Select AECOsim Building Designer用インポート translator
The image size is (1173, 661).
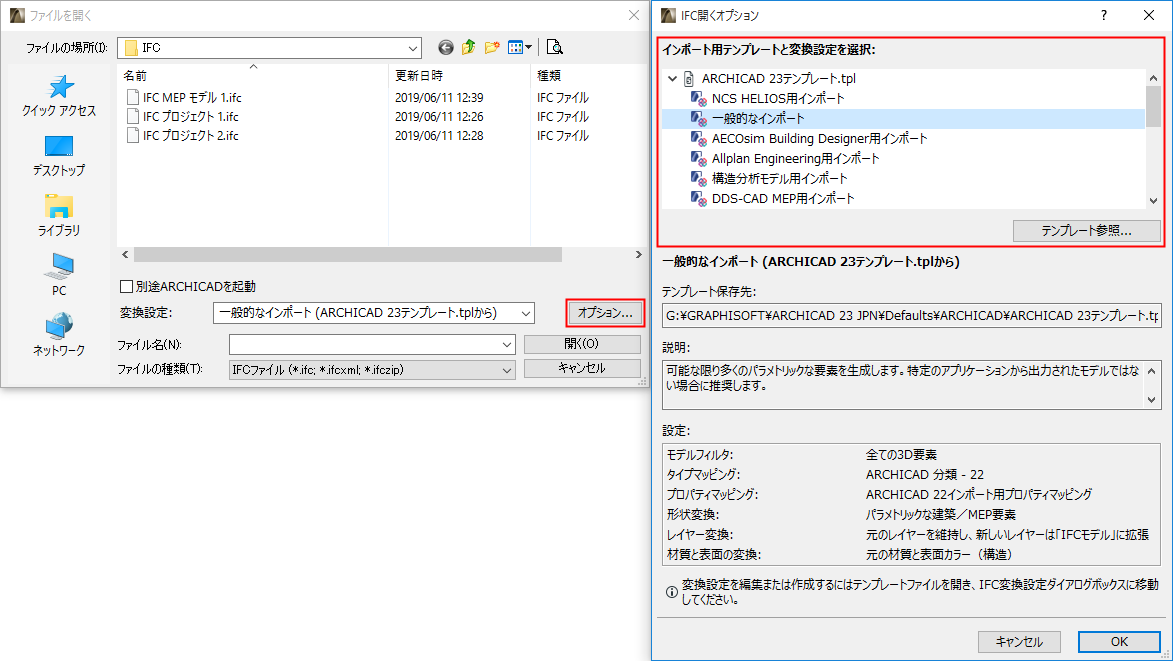(x=819, y=138)
